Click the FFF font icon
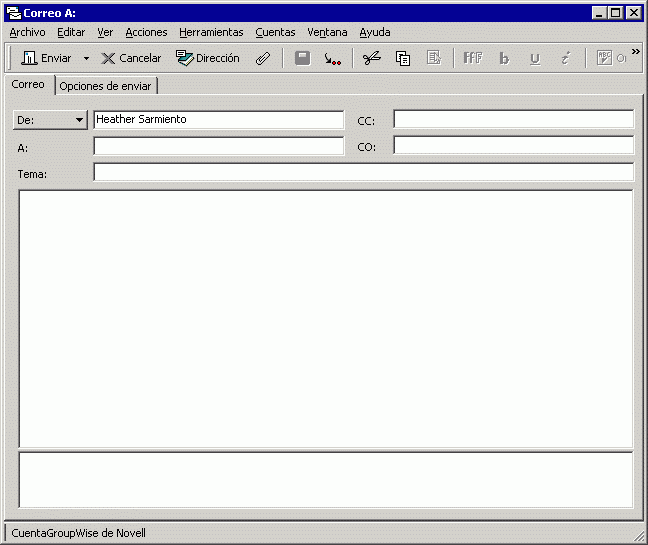 473,58
